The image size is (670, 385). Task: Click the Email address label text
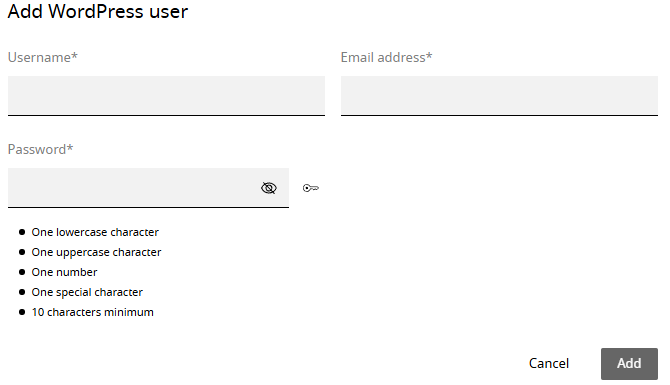(x=383, y=57)
